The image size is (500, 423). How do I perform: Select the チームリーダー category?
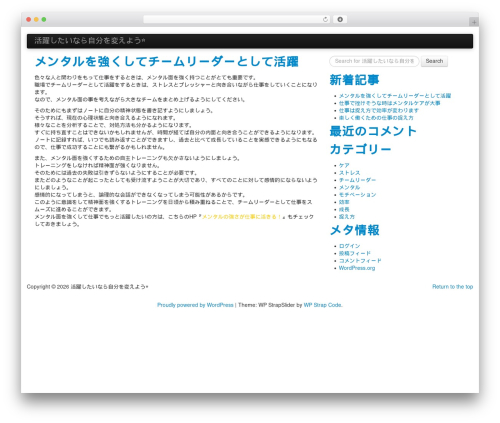pos(357,180)
